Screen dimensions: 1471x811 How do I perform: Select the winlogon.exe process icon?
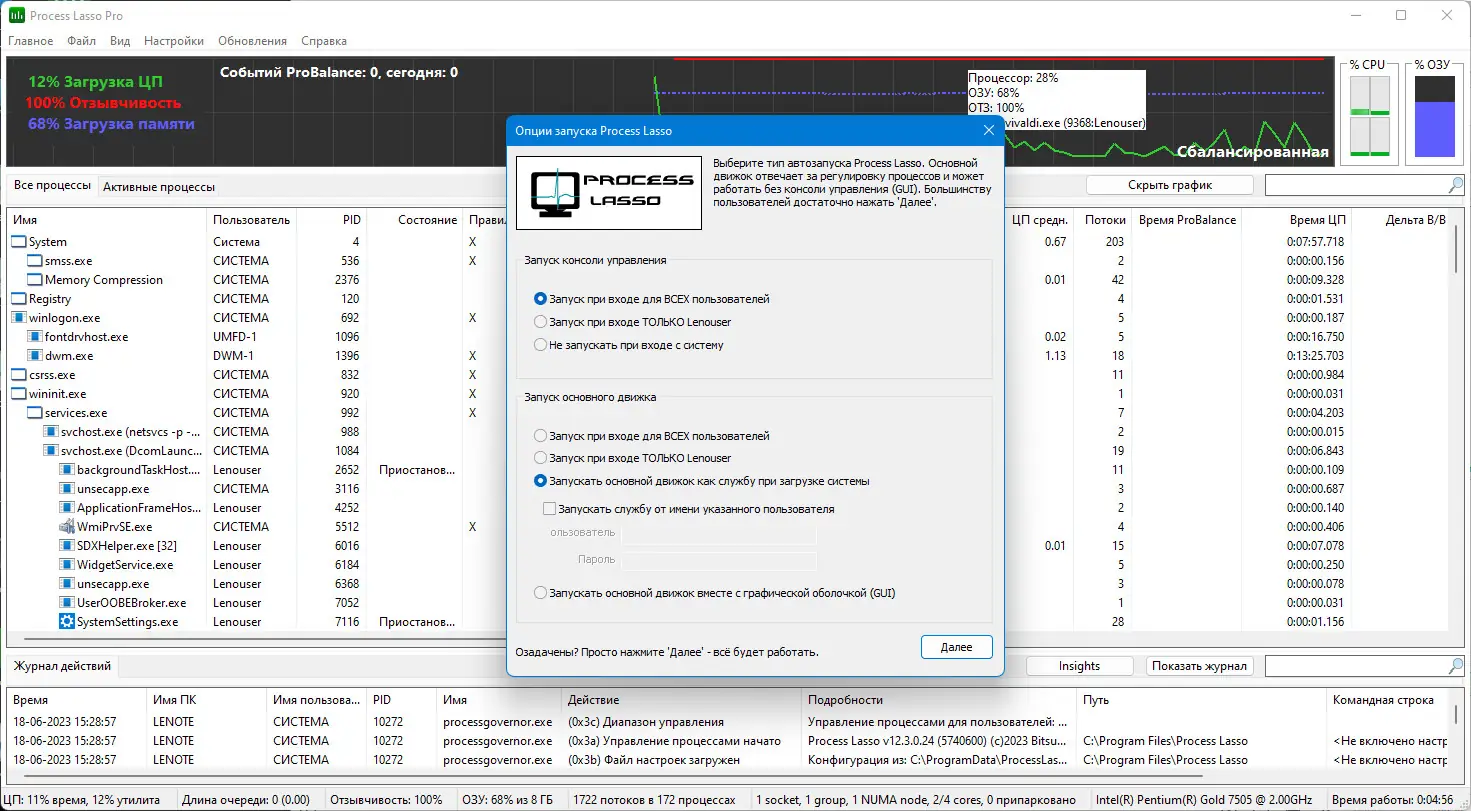19,318
